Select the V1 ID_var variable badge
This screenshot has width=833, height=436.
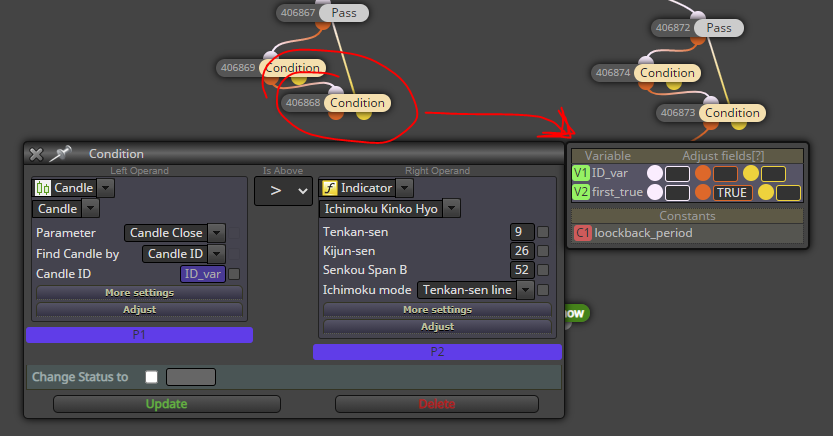click(x=581, y=173)
